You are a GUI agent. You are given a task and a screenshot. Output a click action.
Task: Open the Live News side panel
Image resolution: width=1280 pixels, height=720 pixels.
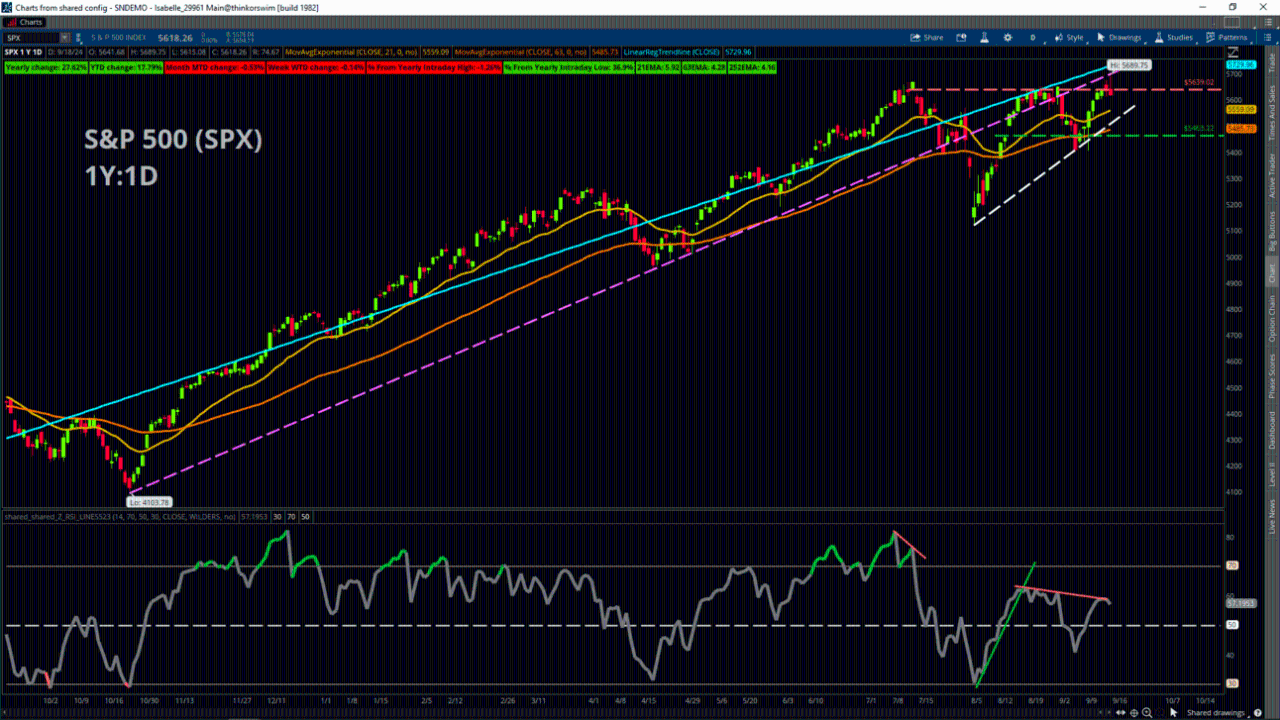(x=1272, y=513)
